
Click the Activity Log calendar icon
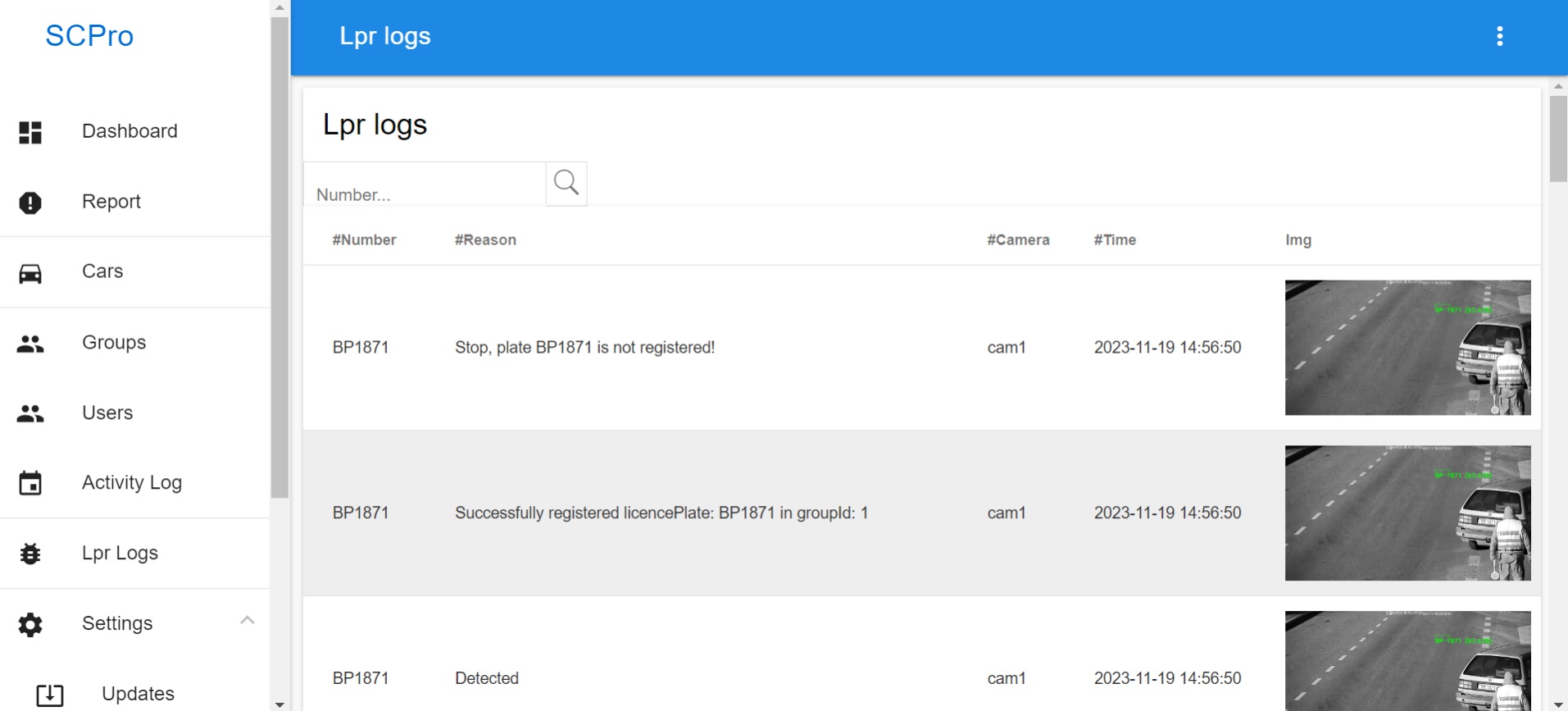coord(30,483)
